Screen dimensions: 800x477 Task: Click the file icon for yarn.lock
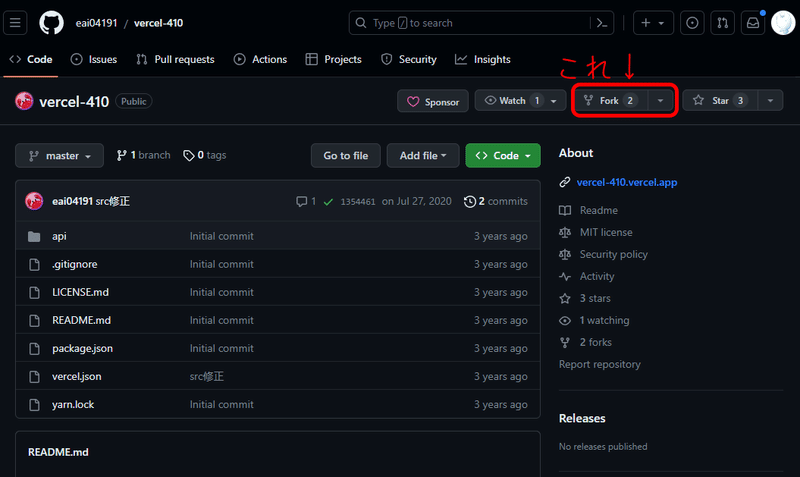point(34,405)
